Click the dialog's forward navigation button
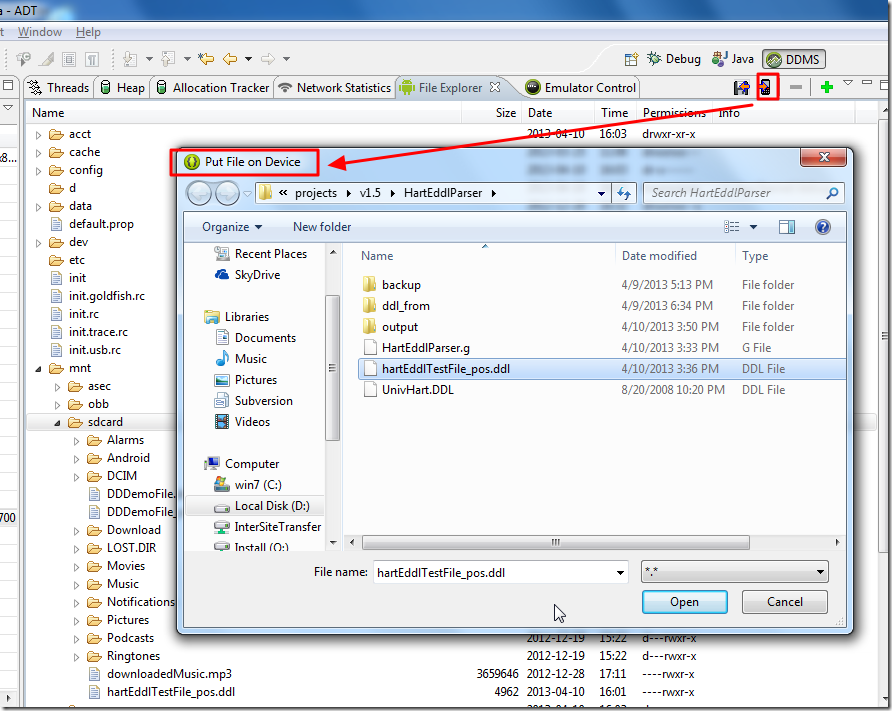892x711 pixels. point(227,193)
